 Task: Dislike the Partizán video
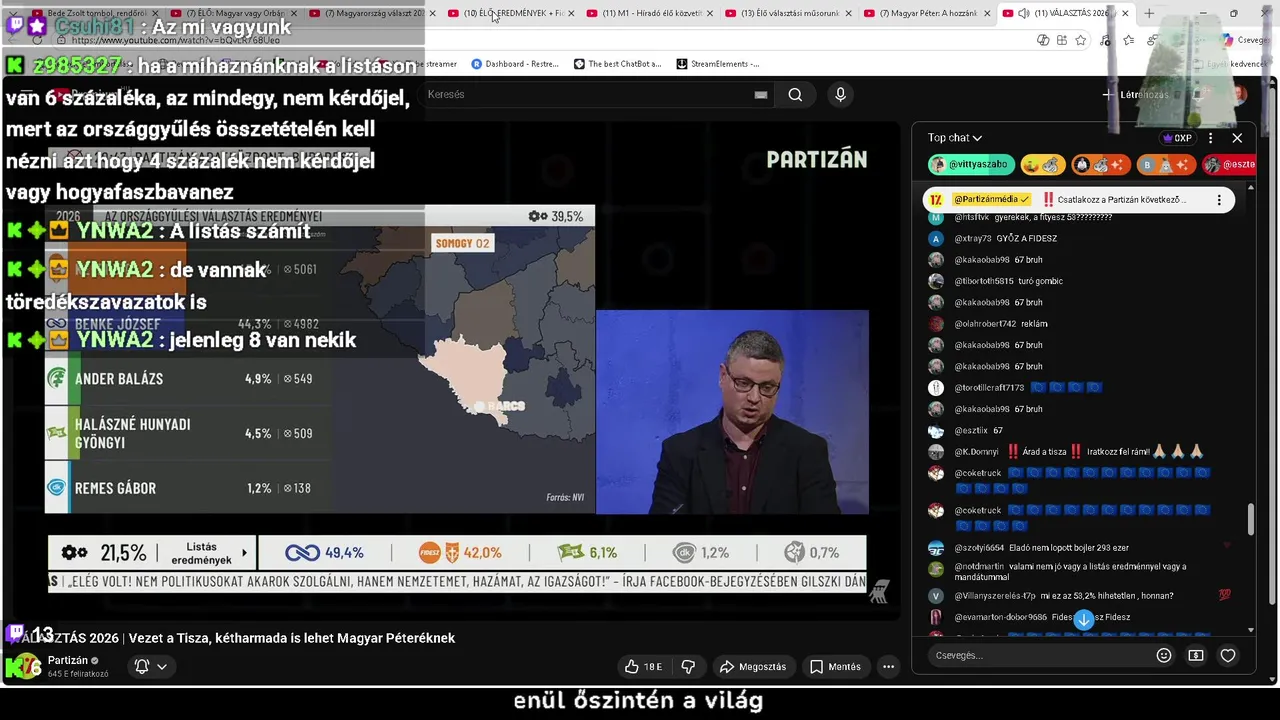pos(688,666)
